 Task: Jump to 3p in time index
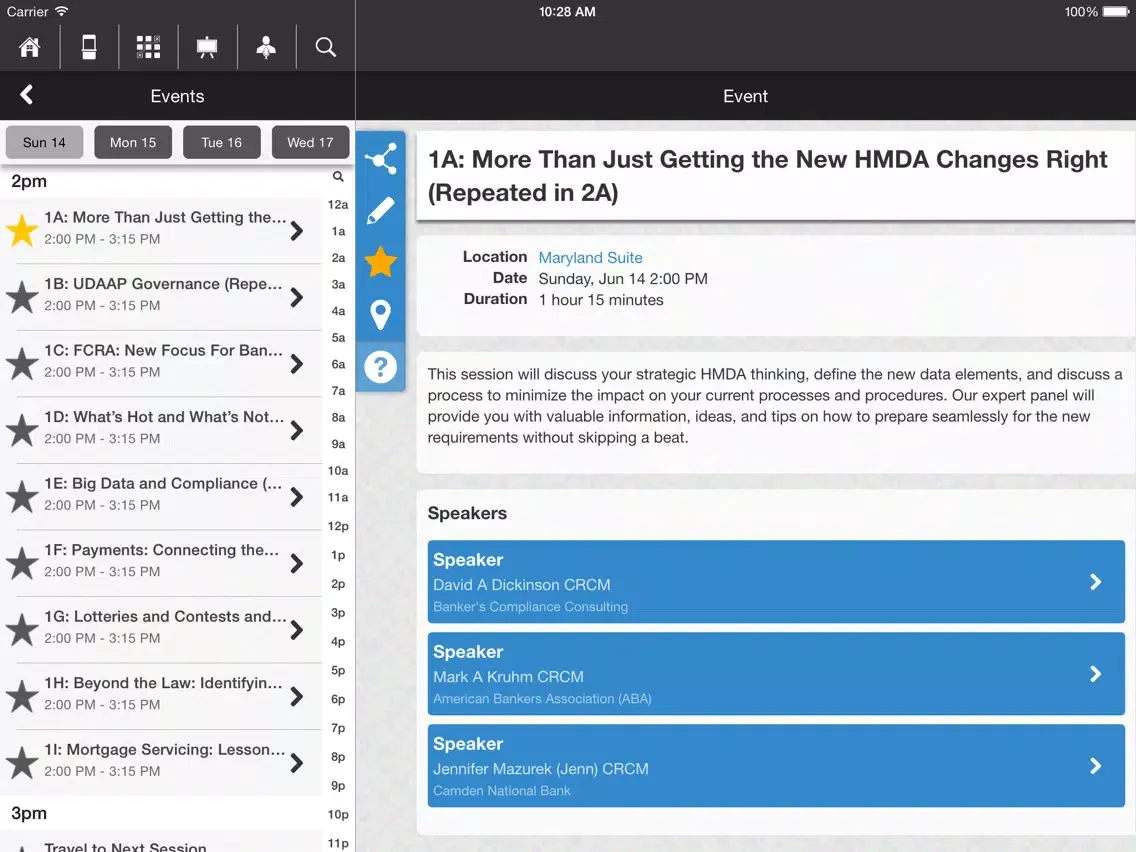tap(338, 612)
